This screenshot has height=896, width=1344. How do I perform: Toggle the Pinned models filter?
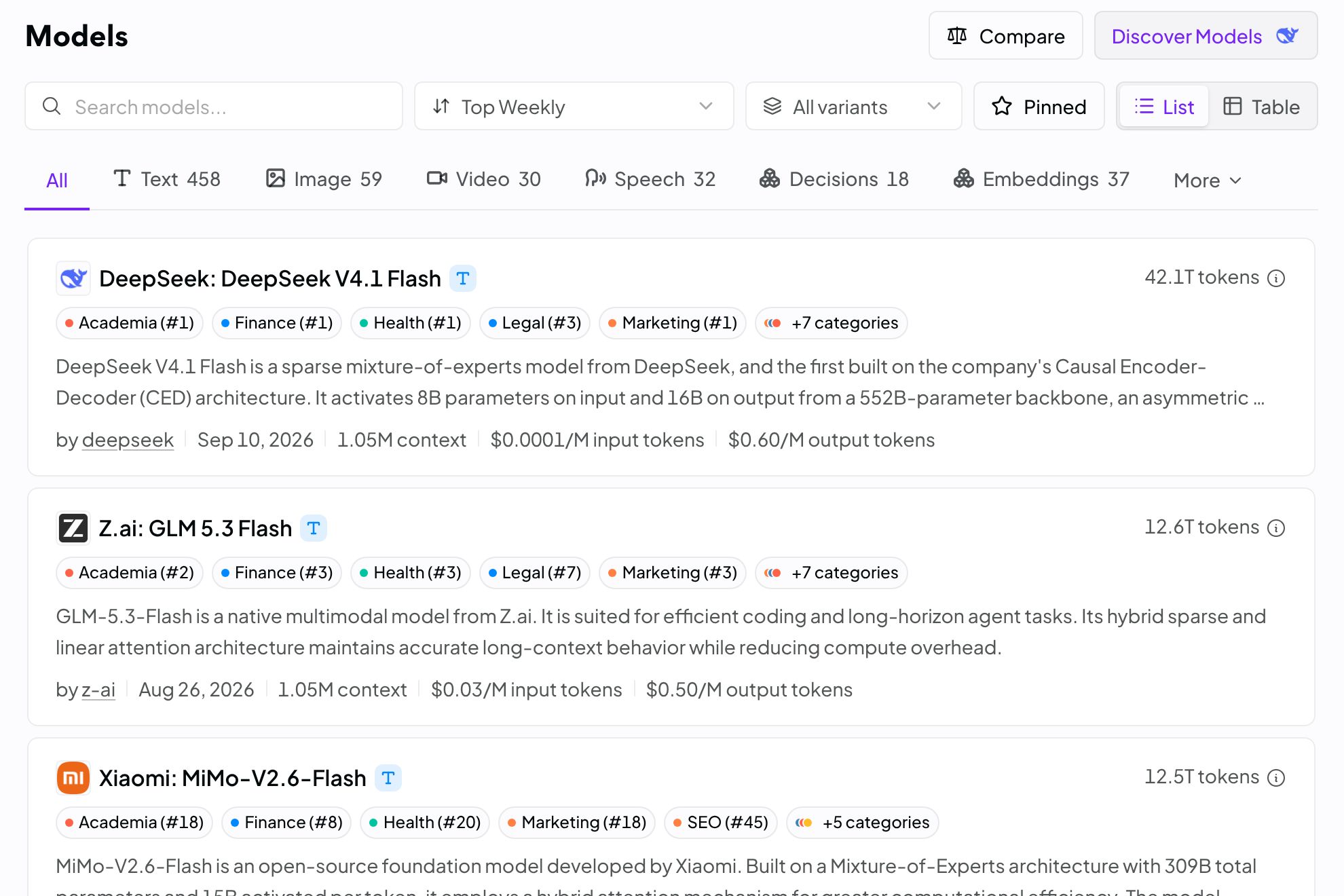click(1039, 107)
